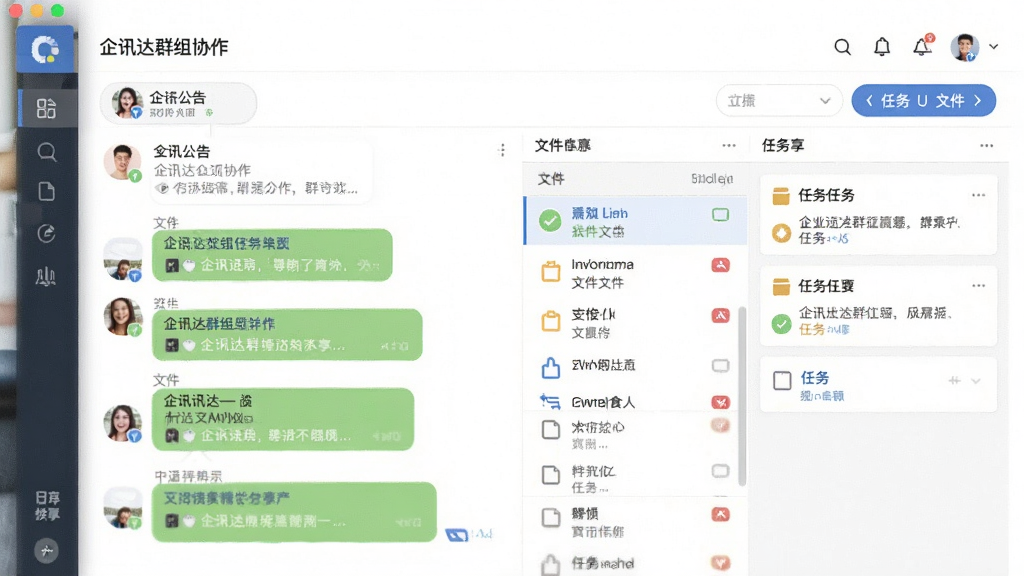
Task: Click the blue thumbs-up file icon
Action: (x=551, y=368)
